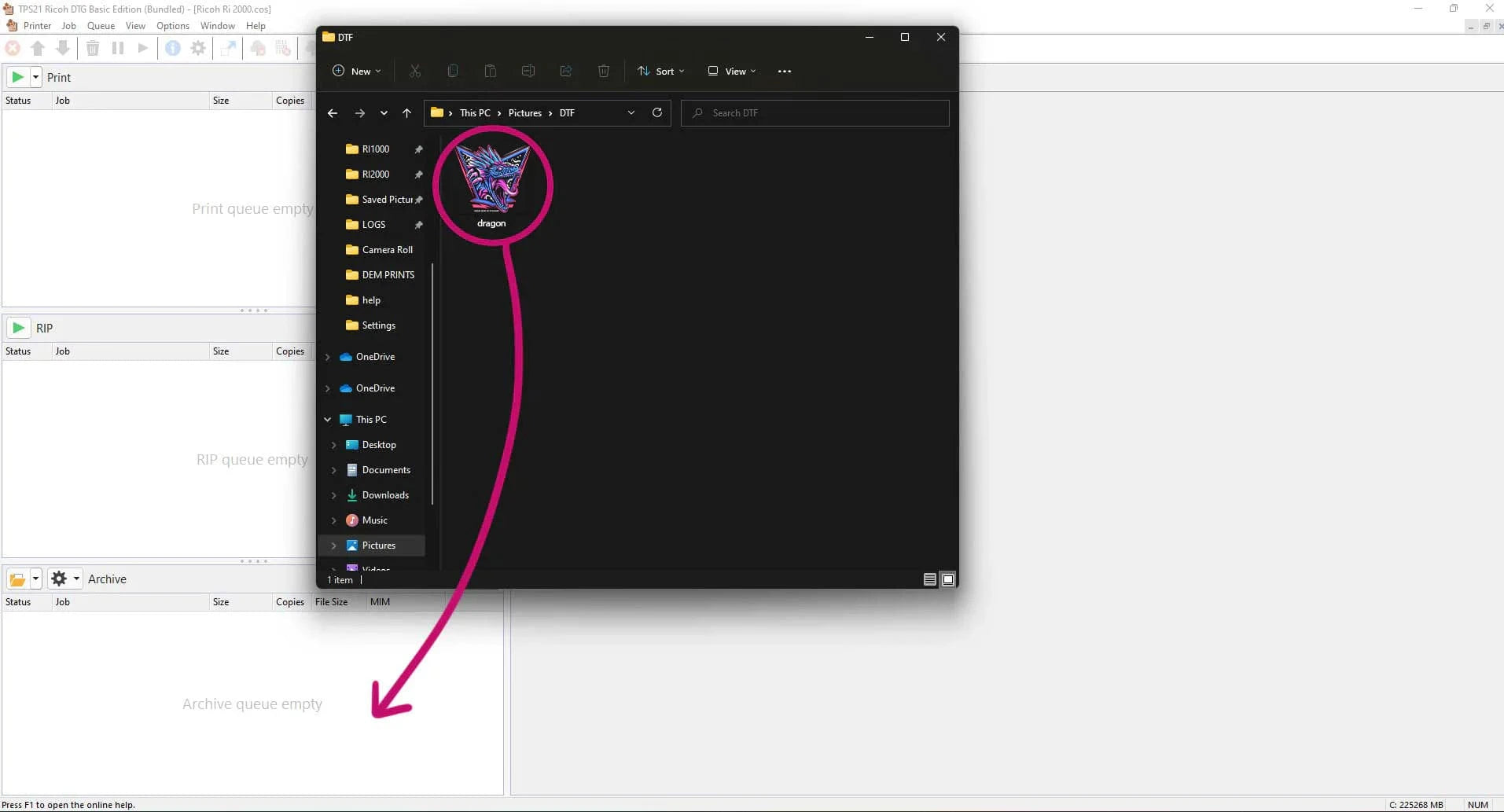Open the DEM PRINTS folder in sidebar
The width and height of the screenshot is (1504, 812).
click(388, 275)
